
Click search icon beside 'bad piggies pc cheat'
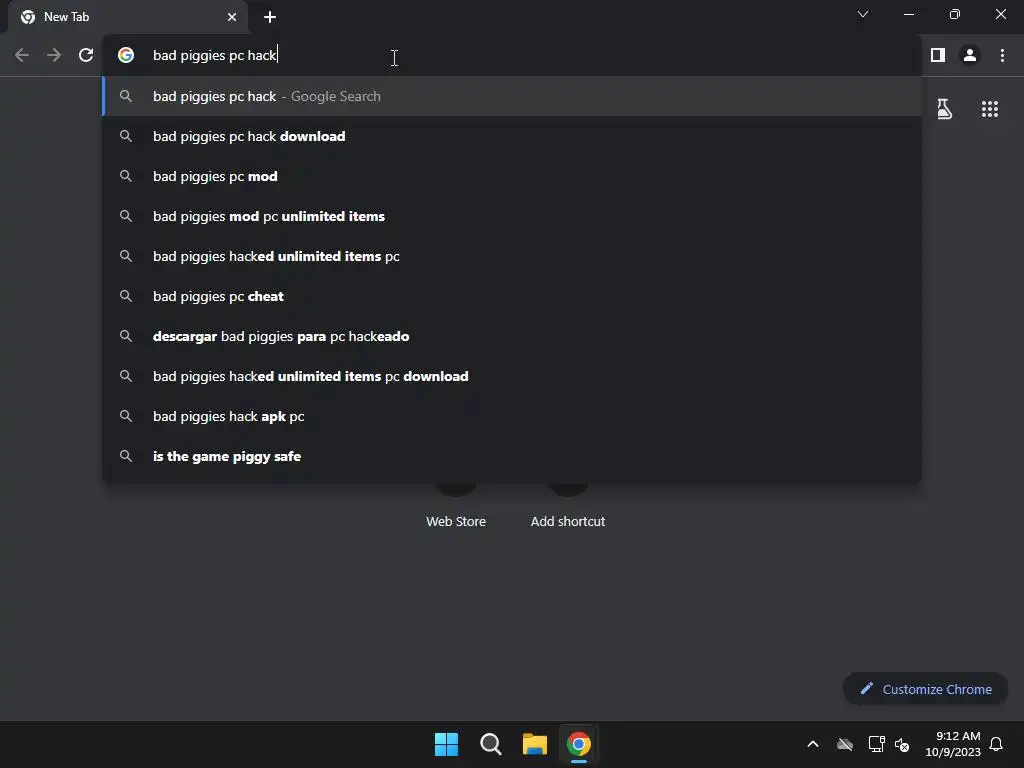pos(126,296)
